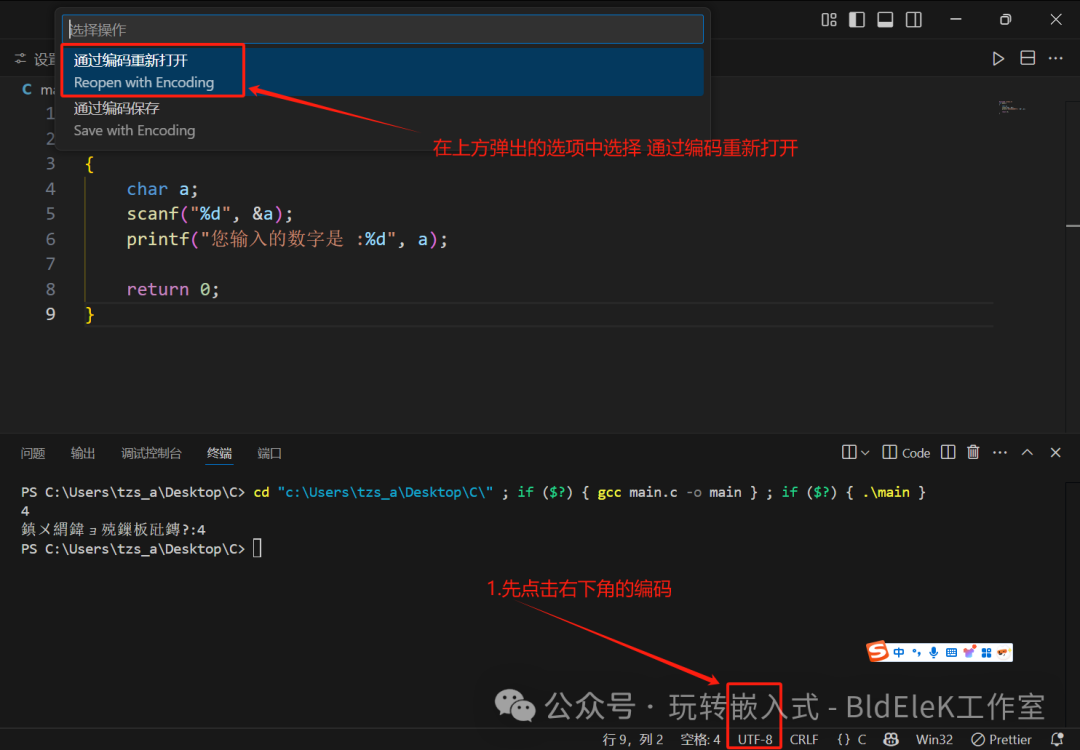Image resolution: width=1080 pixels, height=750 pixels.
Task: Open new terminal split icon
Action: tap(849, 452)
